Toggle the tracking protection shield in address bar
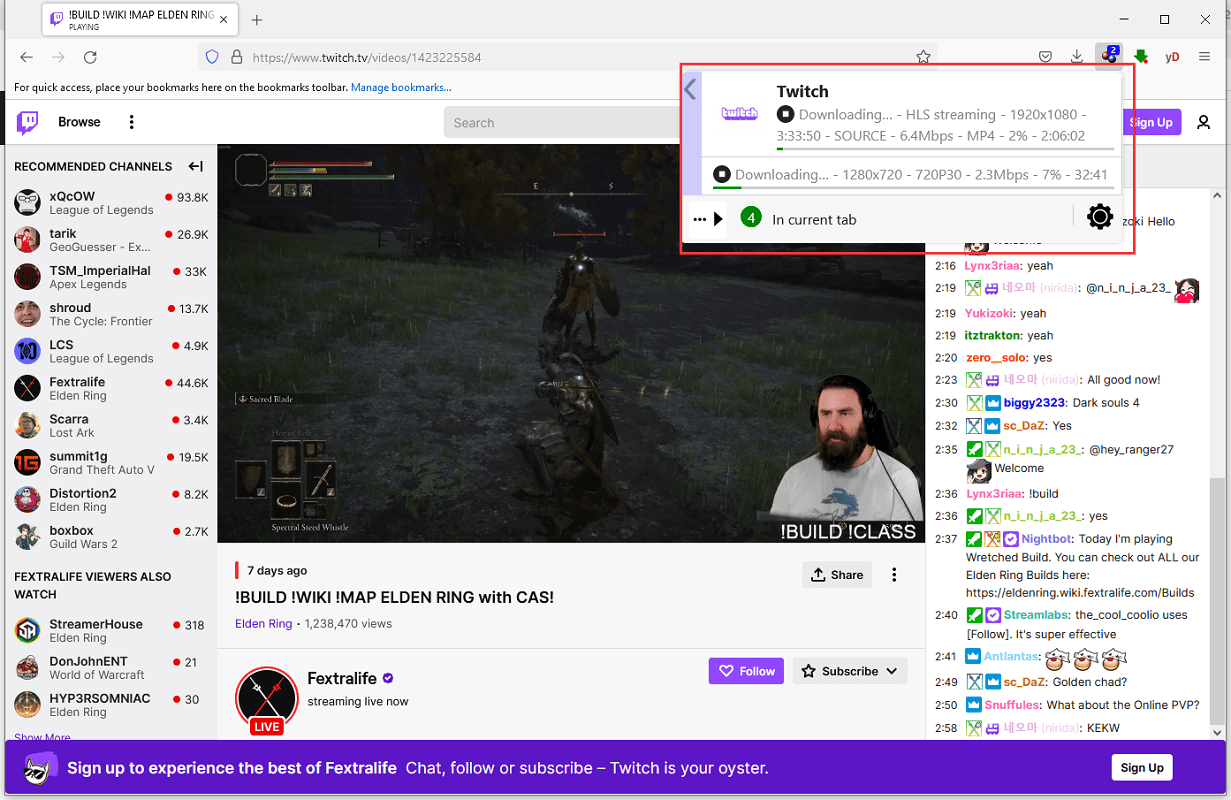1231x800 pixels. tap(211, 57)
